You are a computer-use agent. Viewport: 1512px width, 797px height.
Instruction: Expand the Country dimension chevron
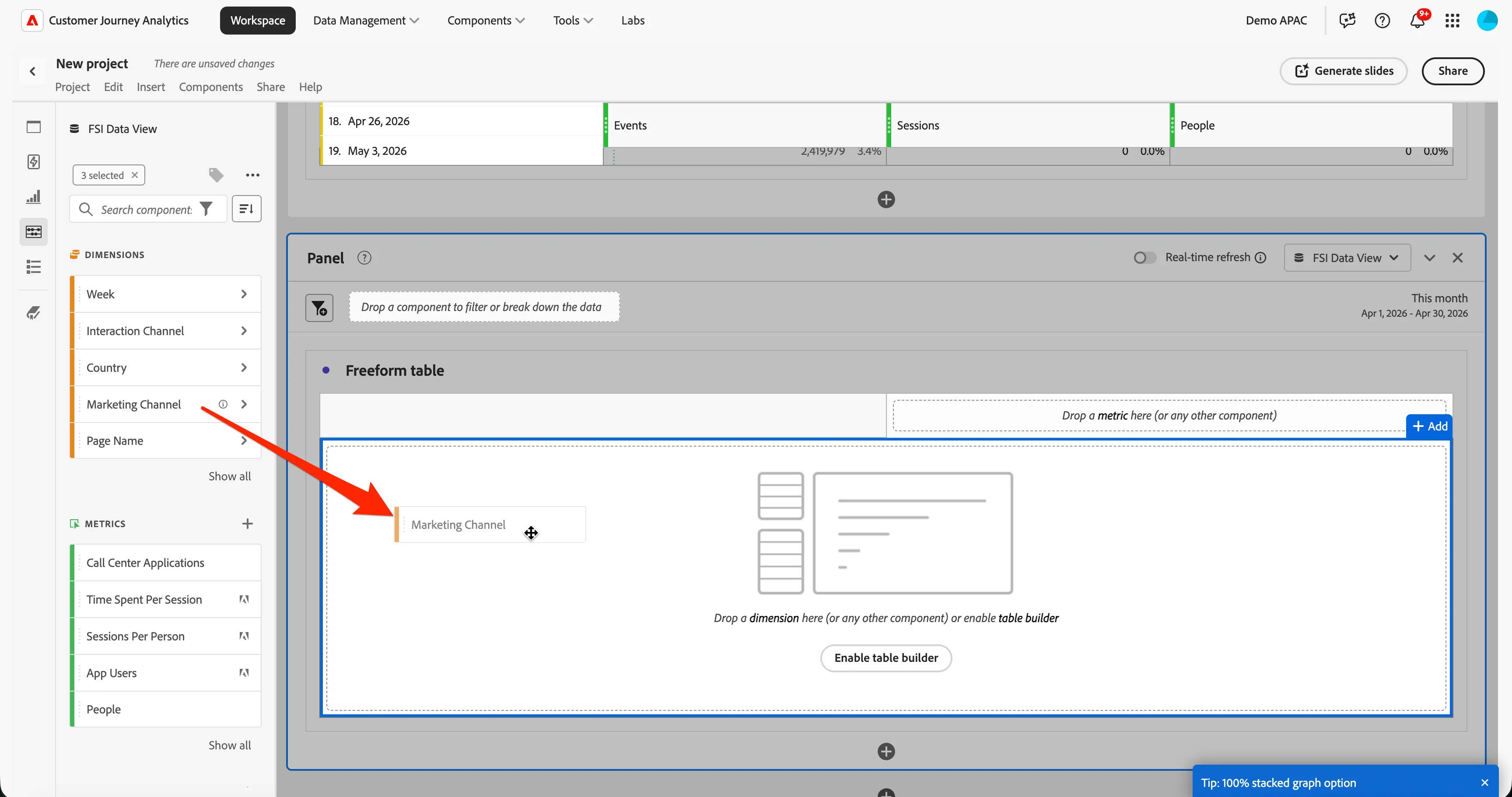click(x=244, y=367)
